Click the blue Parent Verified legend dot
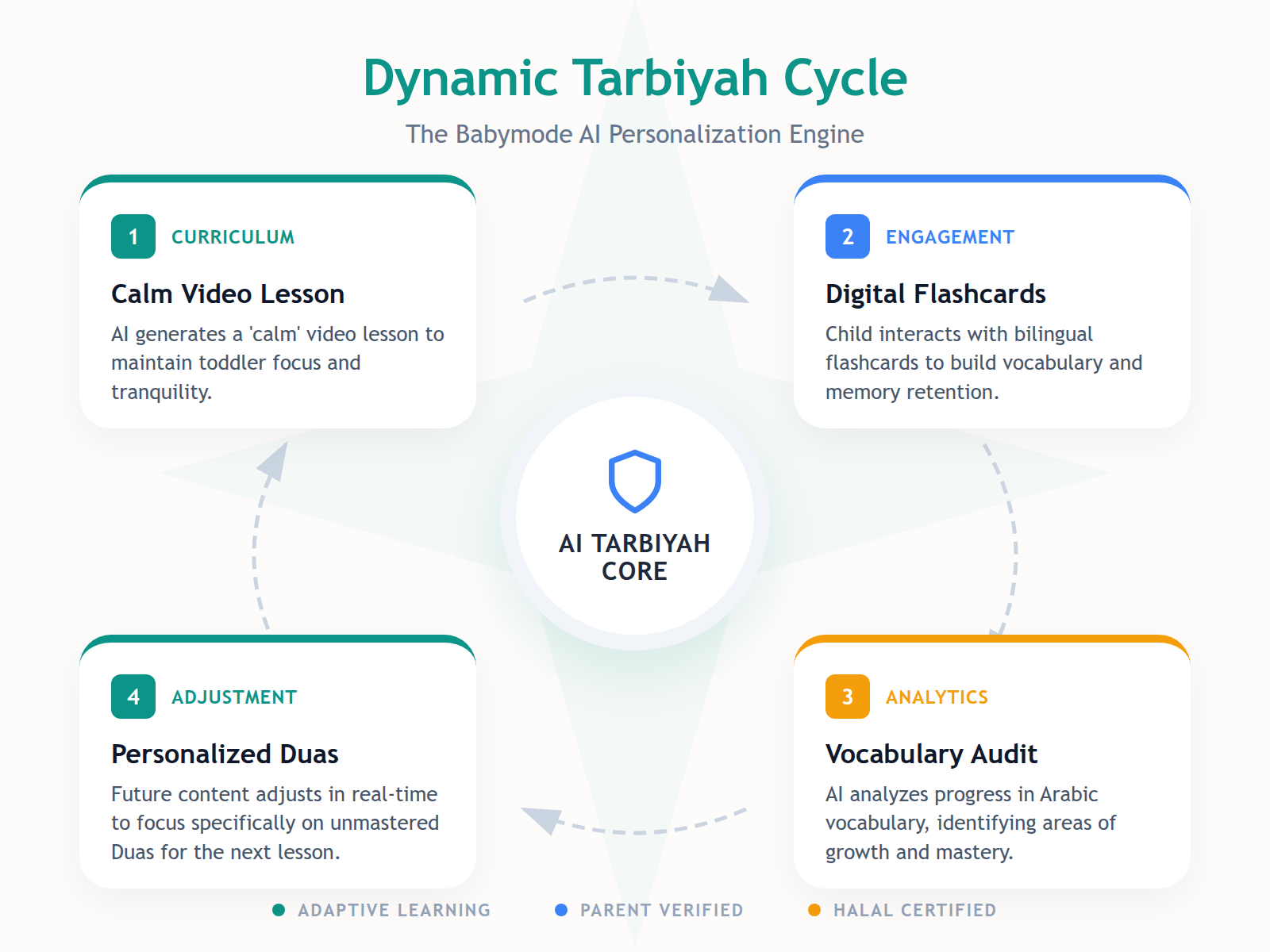The height and width of the screenshot is (952, 1270). point(561,910)
